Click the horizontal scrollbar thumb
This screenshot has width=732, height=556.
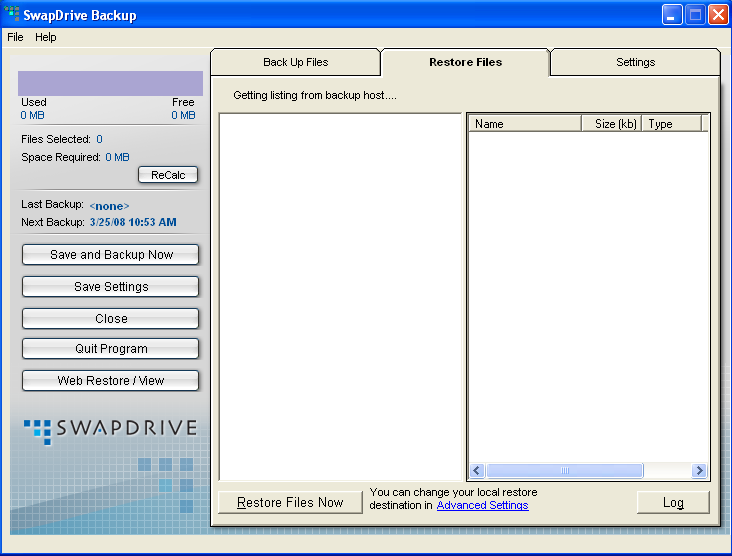point(565,470)
